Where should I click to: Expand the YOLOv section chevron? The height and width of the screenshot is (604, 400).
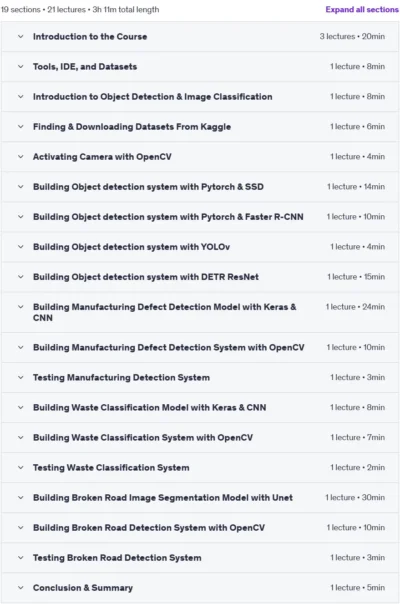click(21, 247)
